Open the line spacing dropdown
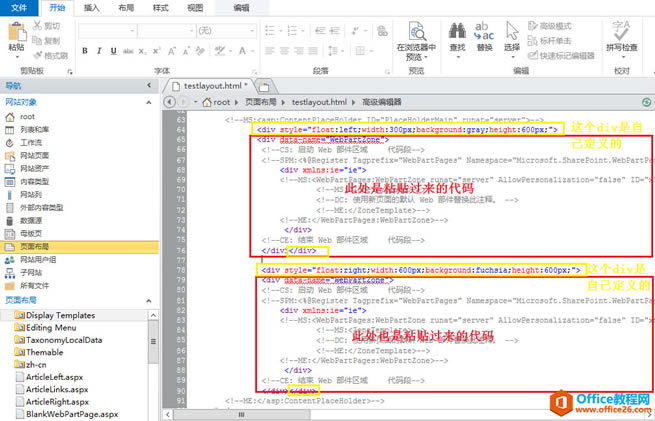The height and width of the screenshot is (421, 655). coord(334,51)
